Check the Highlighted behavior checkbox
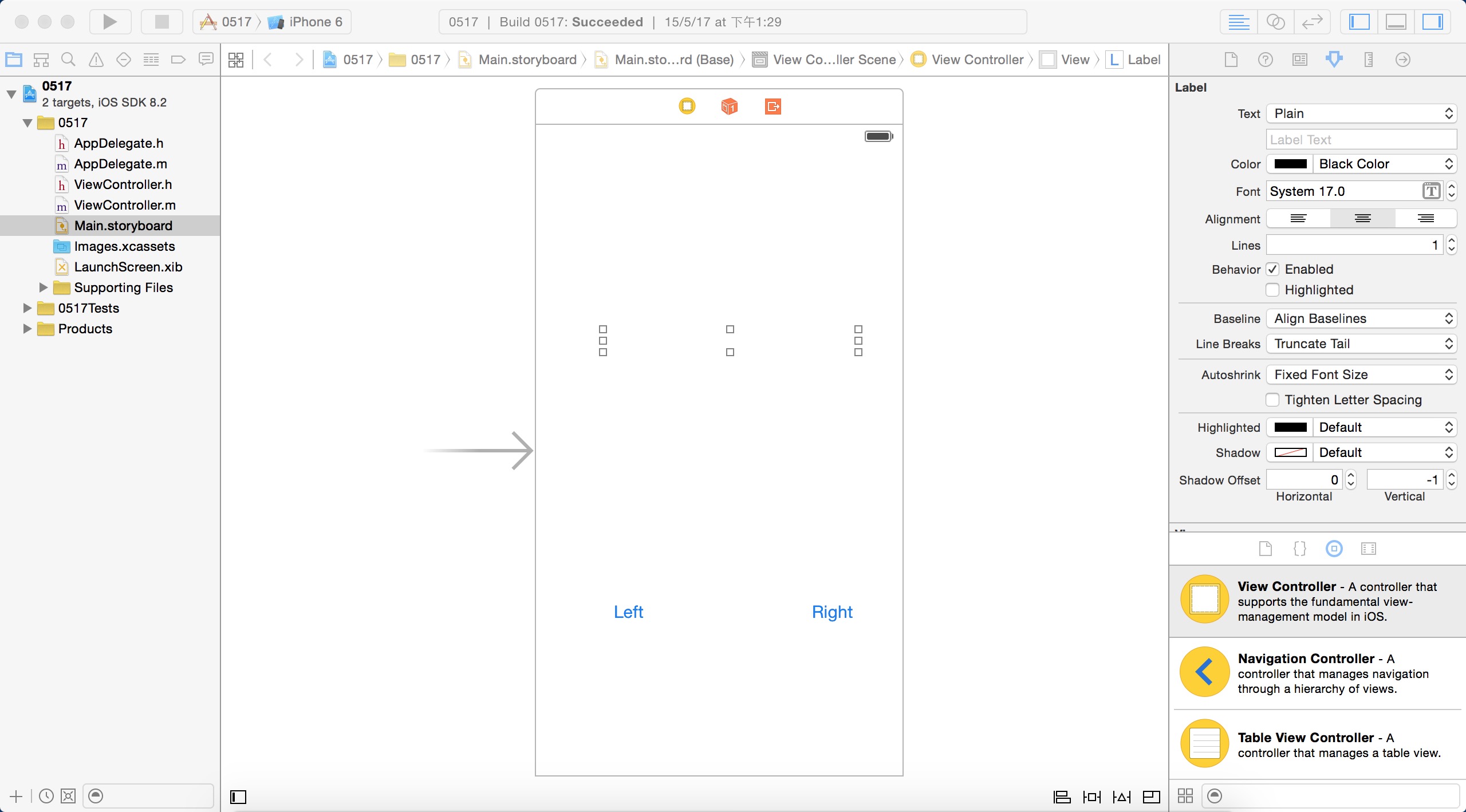Image resolution: width=1466 pixels, height=812 pixels. point(1272,290)
